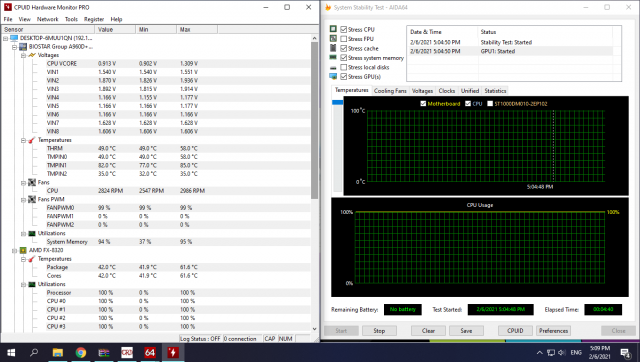Collapse the Fans PWM section
Viewport: 640px width, 362px height.
click(23, 200)
